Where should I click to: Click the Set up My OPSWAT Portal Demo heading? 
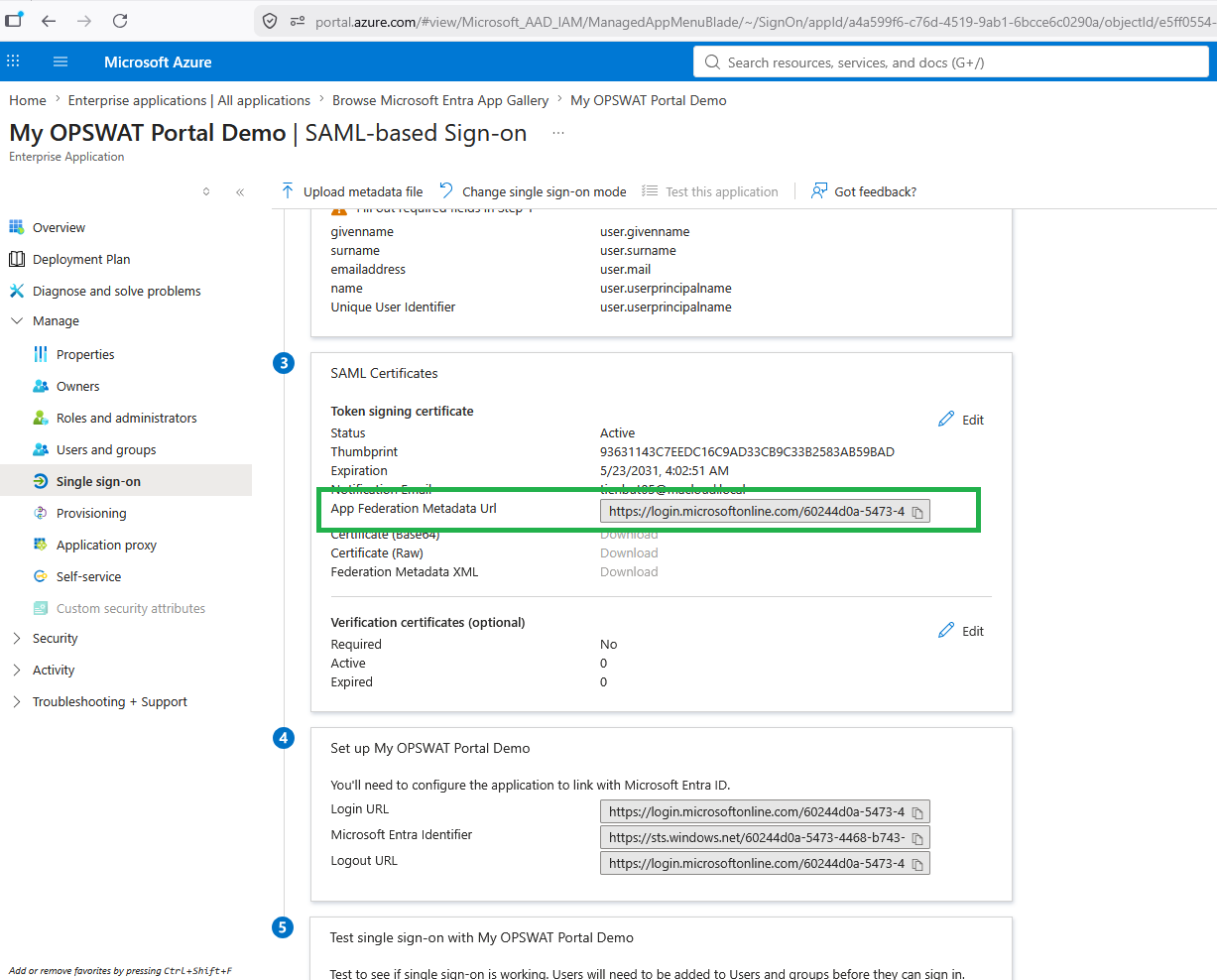tap(430, 748)
